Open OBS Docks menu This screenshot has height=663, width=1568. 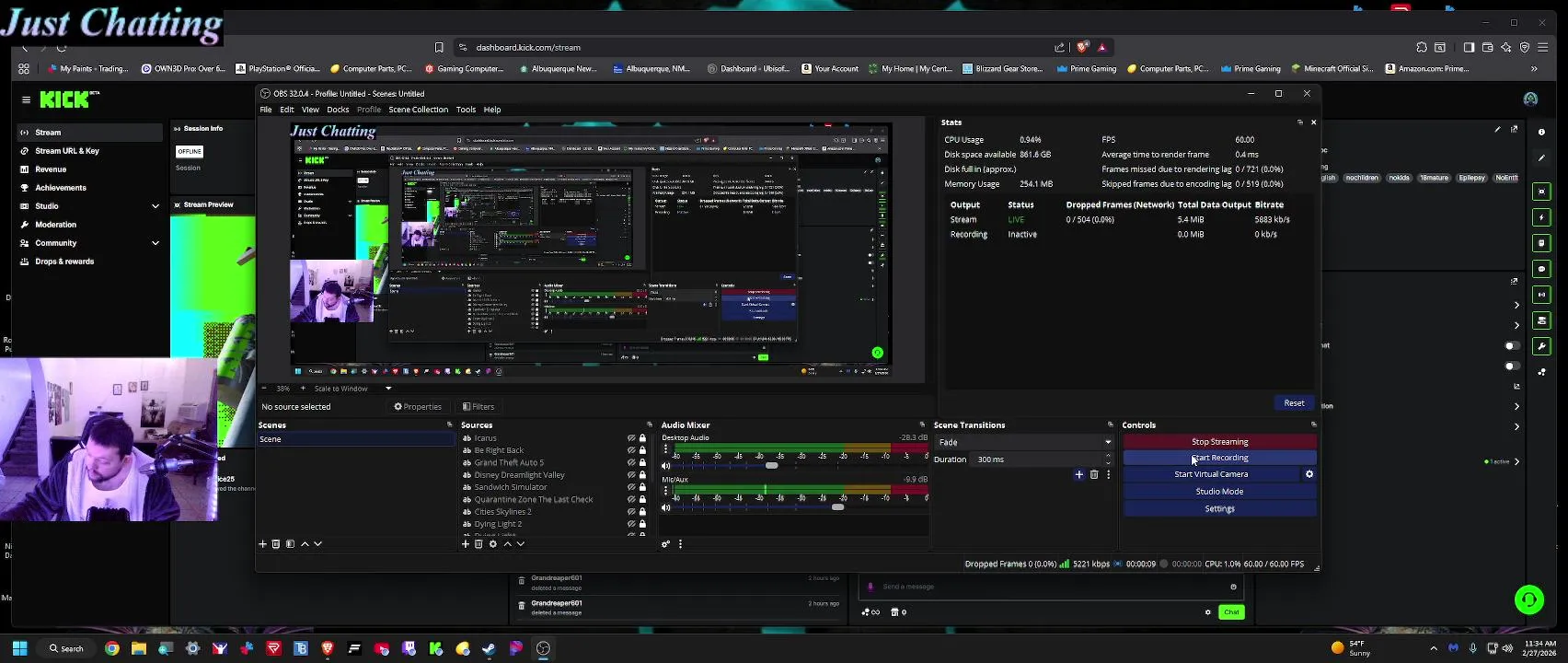(338, 110)
